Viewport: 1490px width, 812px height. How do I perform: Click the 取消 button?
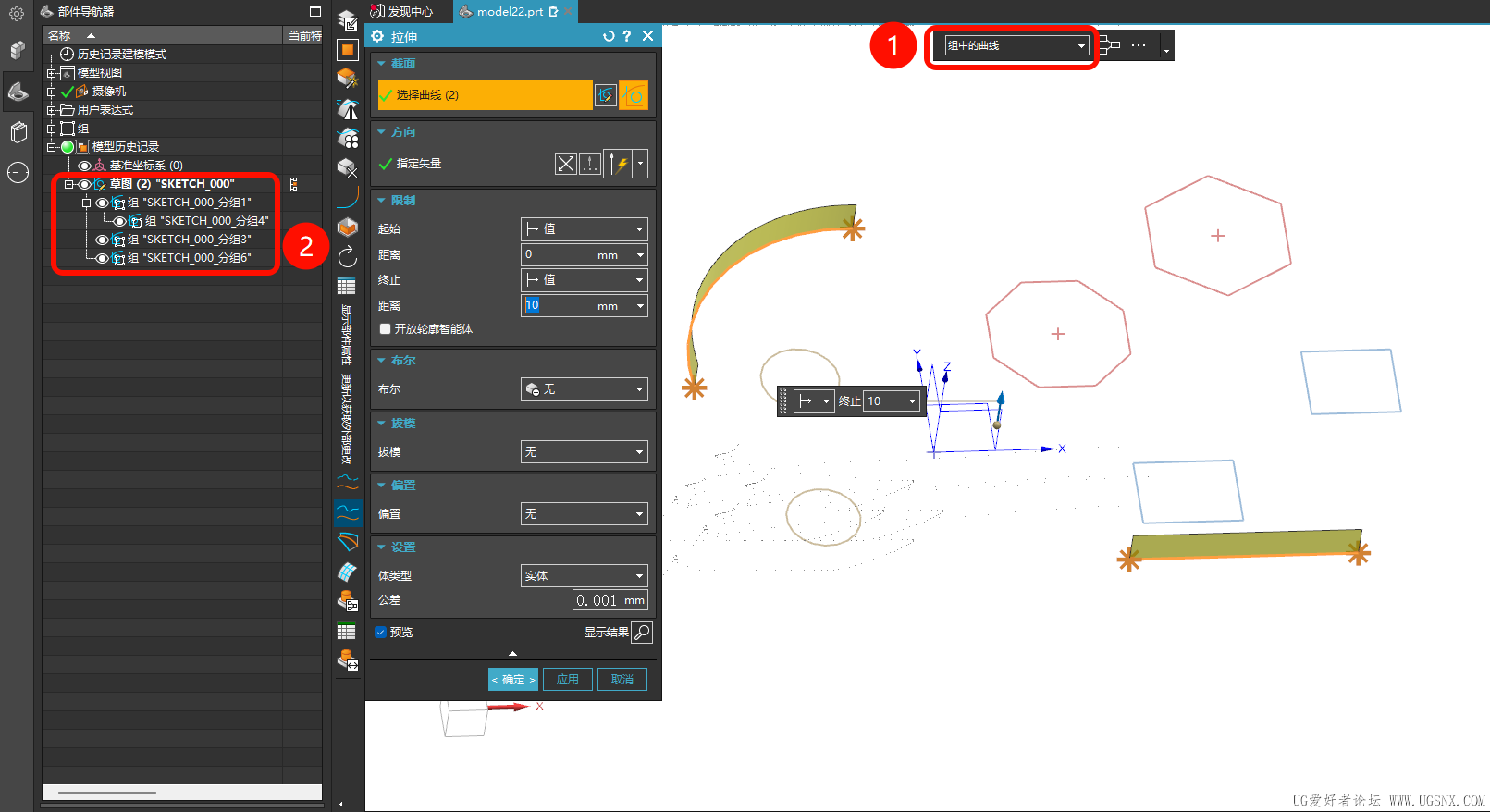(622, 680)
